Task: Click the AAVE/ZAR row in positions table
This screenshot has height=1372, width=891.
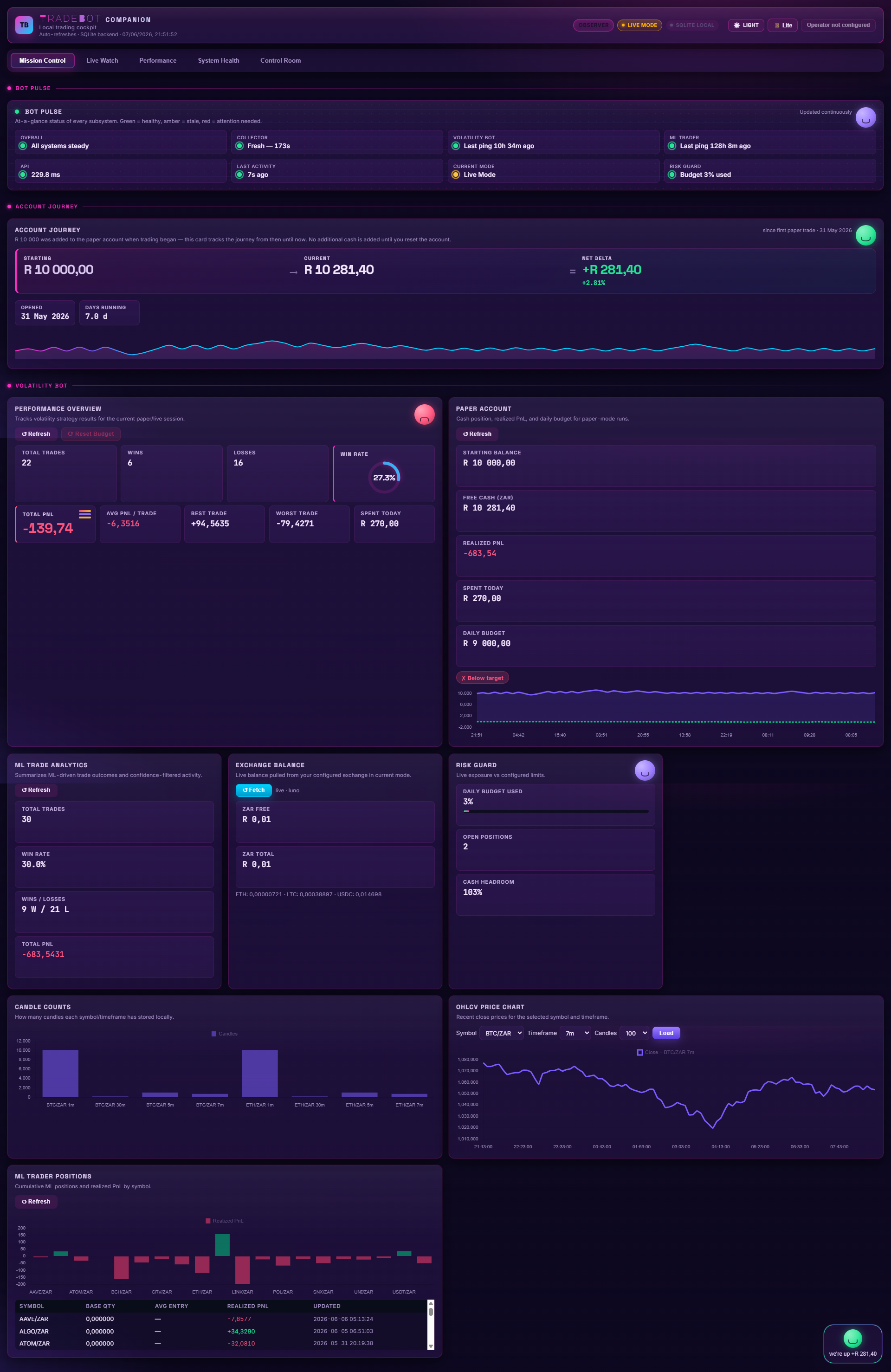Action: click(x=221, y=1319)
